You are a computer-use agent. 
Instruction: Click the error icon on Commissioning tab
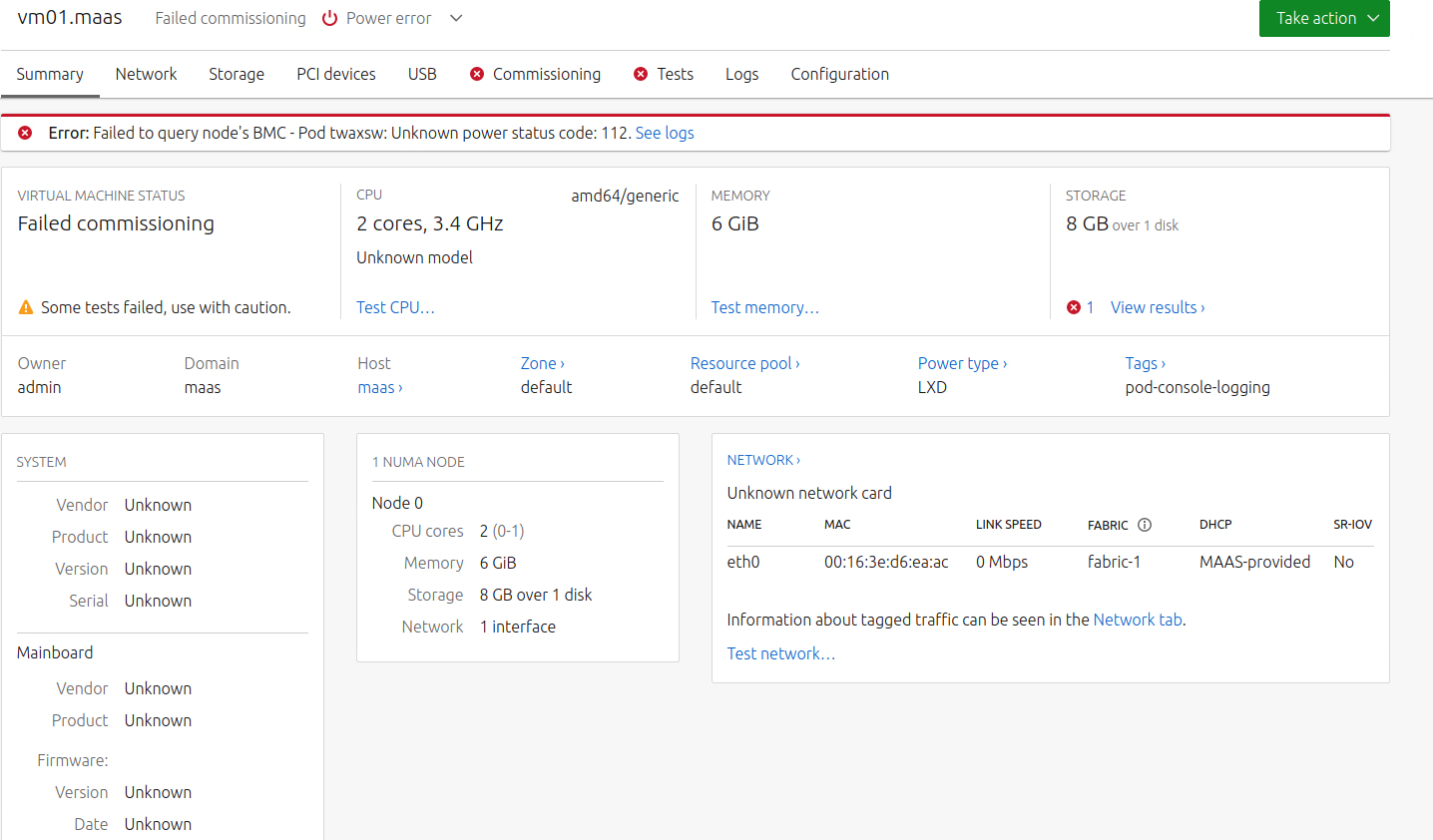(477, 74)
